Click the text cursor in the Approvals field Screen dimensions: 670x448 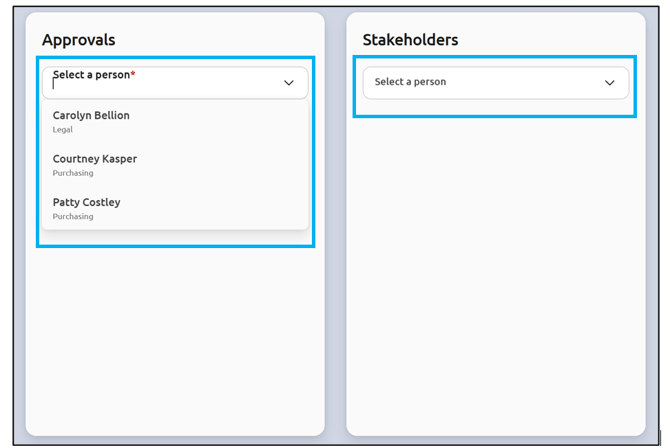tap(54, 86)
